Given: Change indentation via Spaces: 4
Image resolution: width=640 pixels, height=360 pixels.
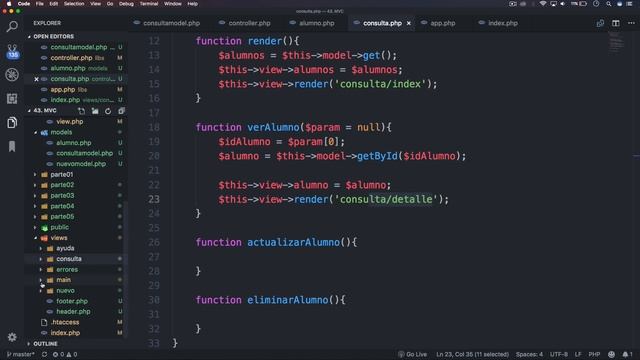Looking at the screenshot, I should 529,354.
